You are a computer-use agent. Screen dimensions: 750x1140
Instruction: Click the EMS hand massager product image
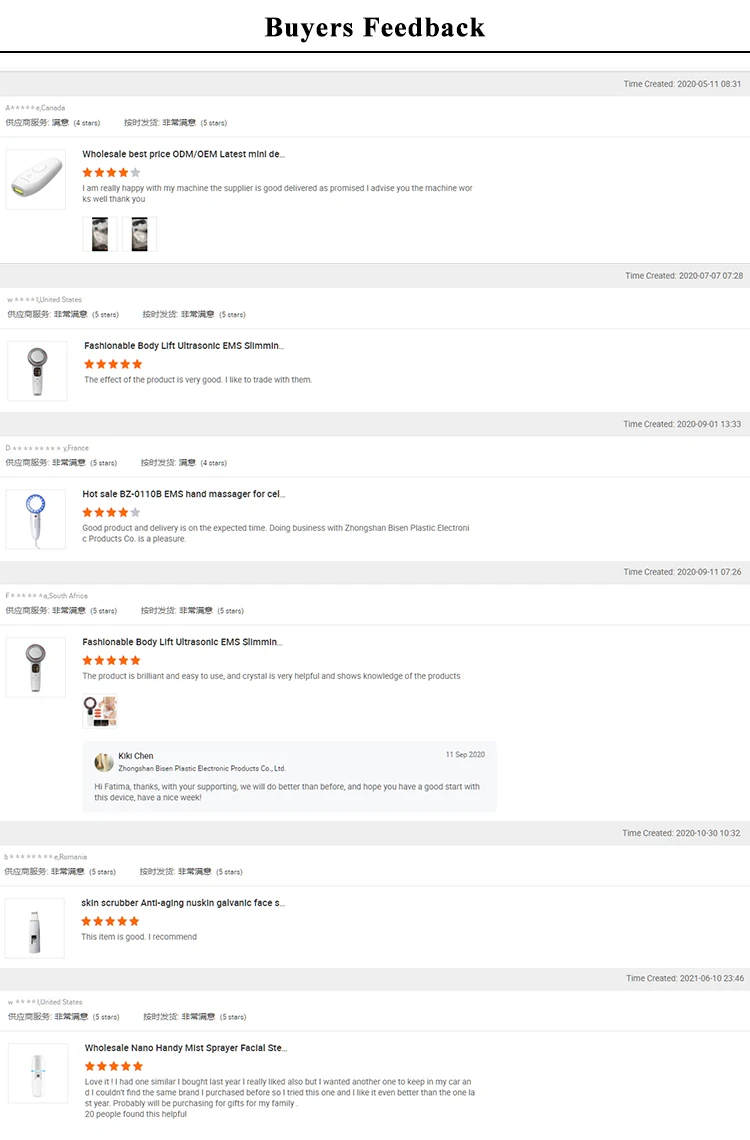35,519
